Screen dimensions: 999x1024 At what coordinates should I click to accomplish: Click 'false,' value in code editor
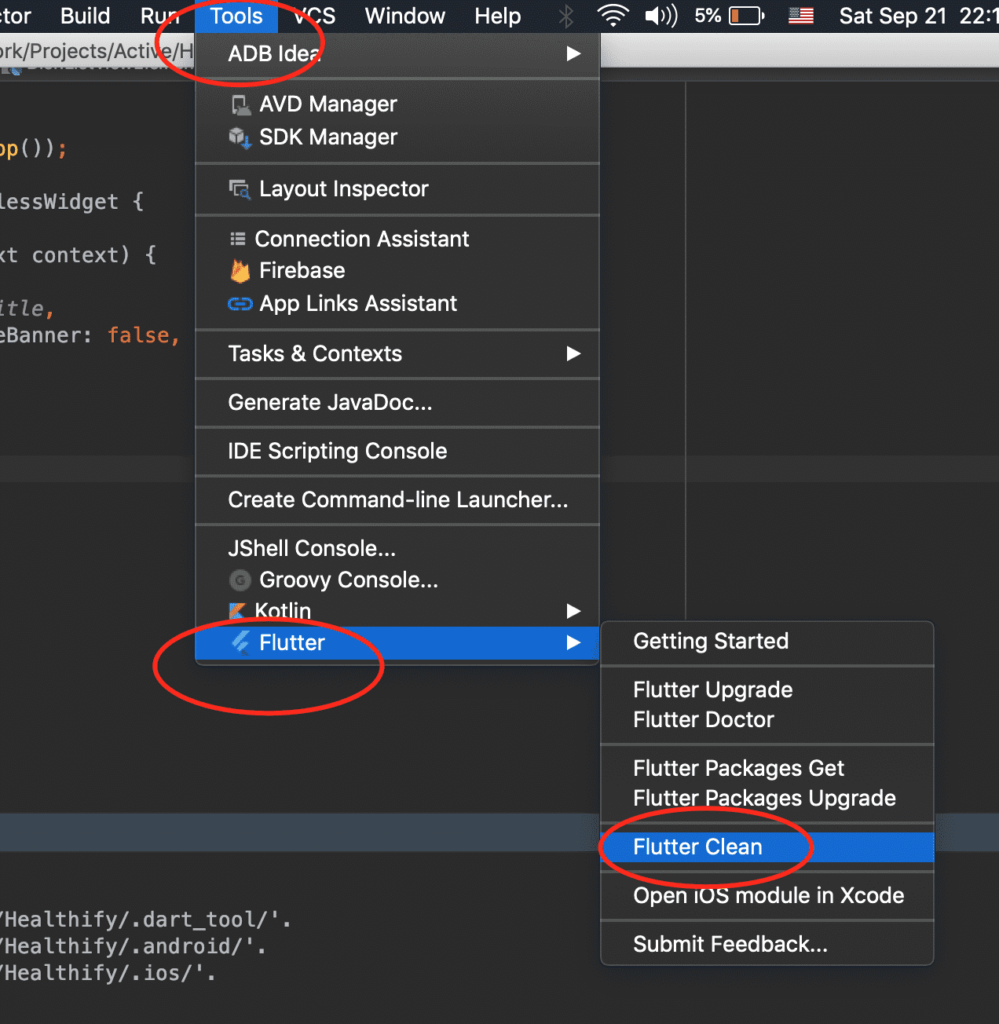144,336
